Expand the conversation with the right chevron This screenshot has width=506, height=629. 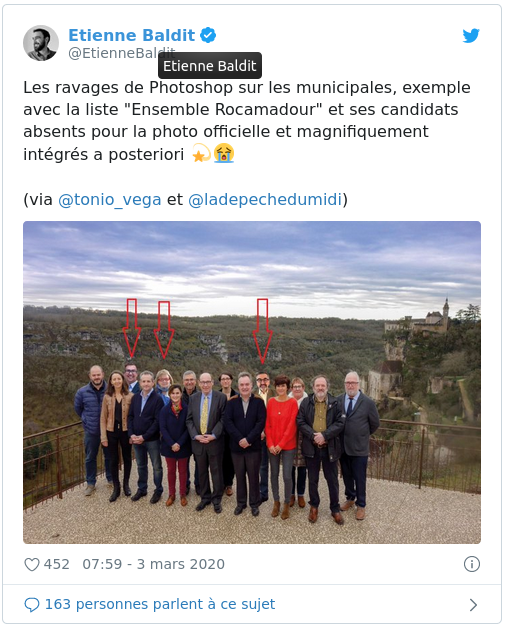coord(473,605)
